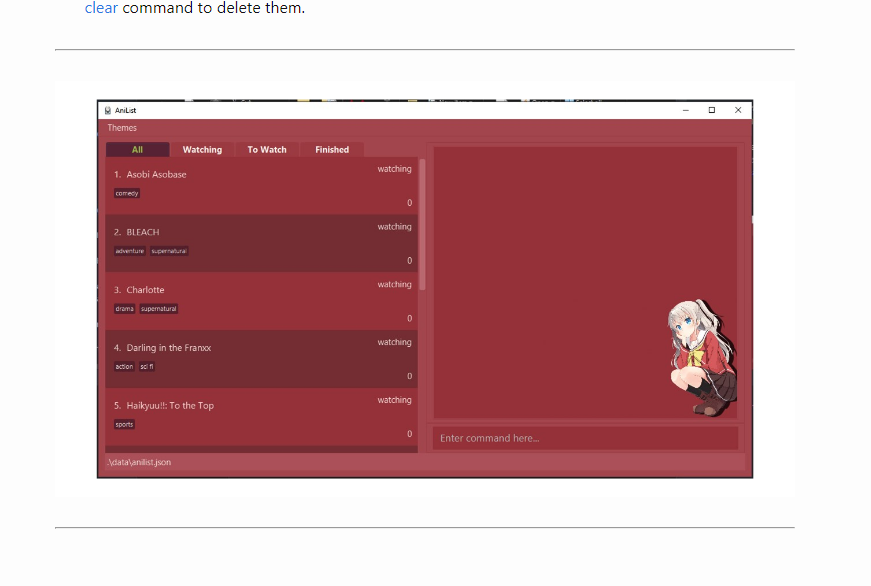871x586 pixels.
Task: Focus the Enter command here field
Action: pos(585,438)
